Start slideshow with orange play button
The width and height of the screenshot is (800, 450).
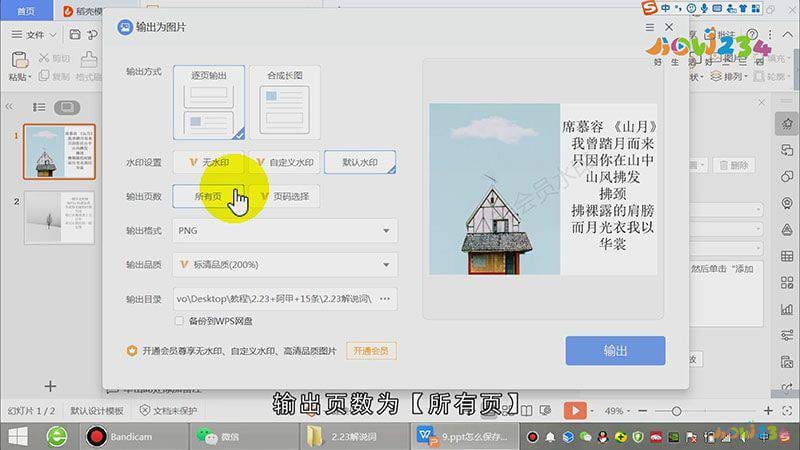coord(575,410)
